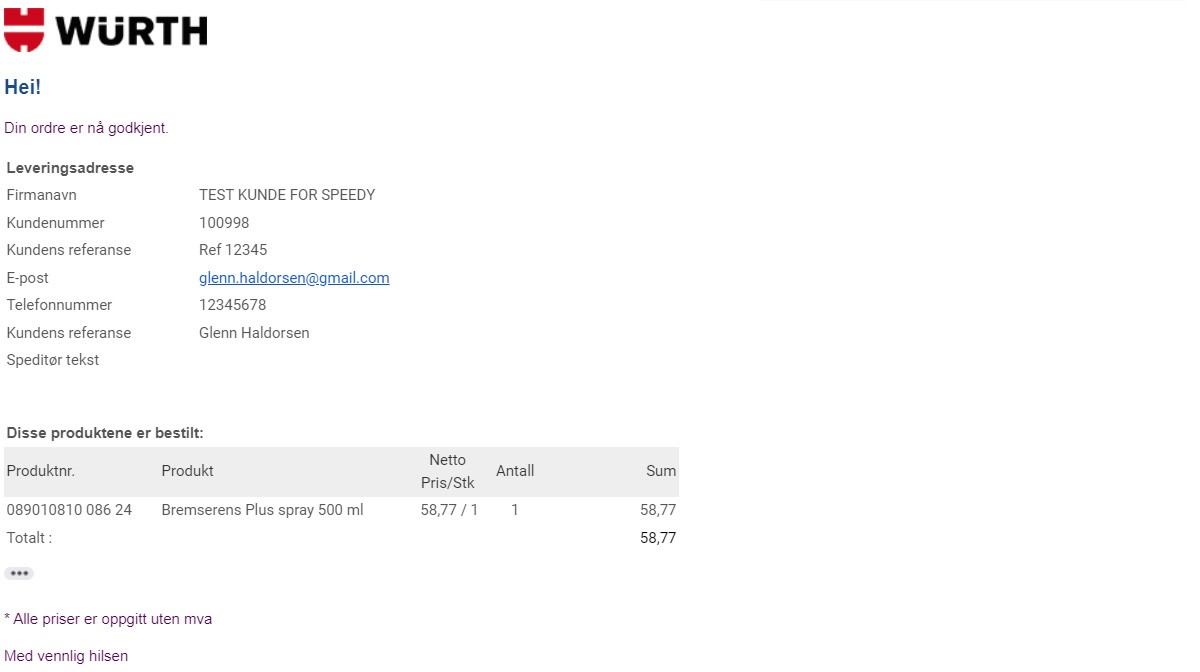Click the Bremserens Plus spray 500 ml product

(262, 510)
